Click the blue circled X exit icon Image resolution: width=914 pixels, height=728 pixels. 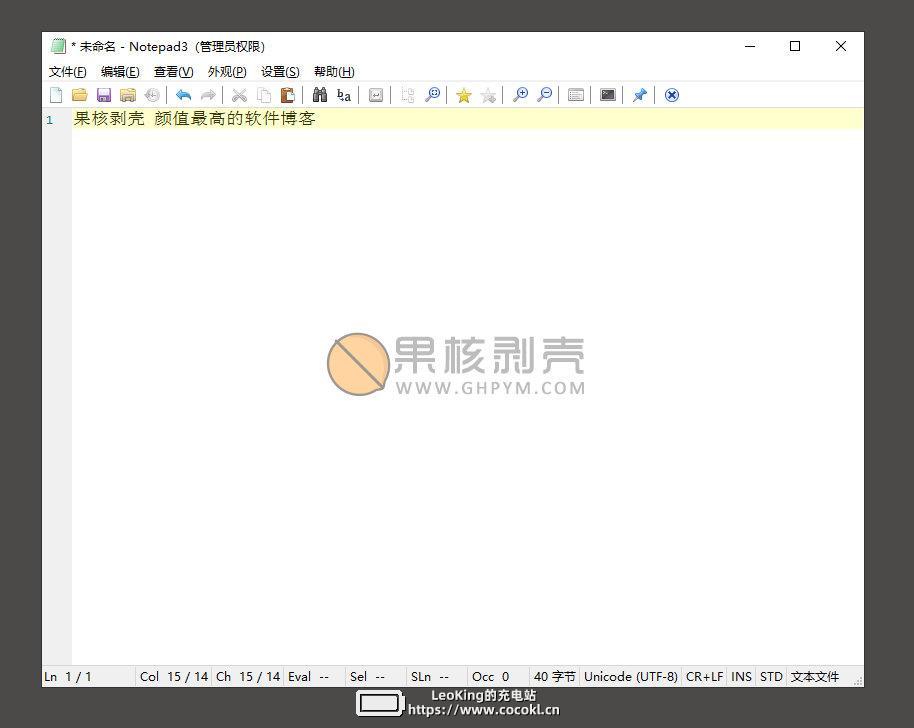coord(672,95)
